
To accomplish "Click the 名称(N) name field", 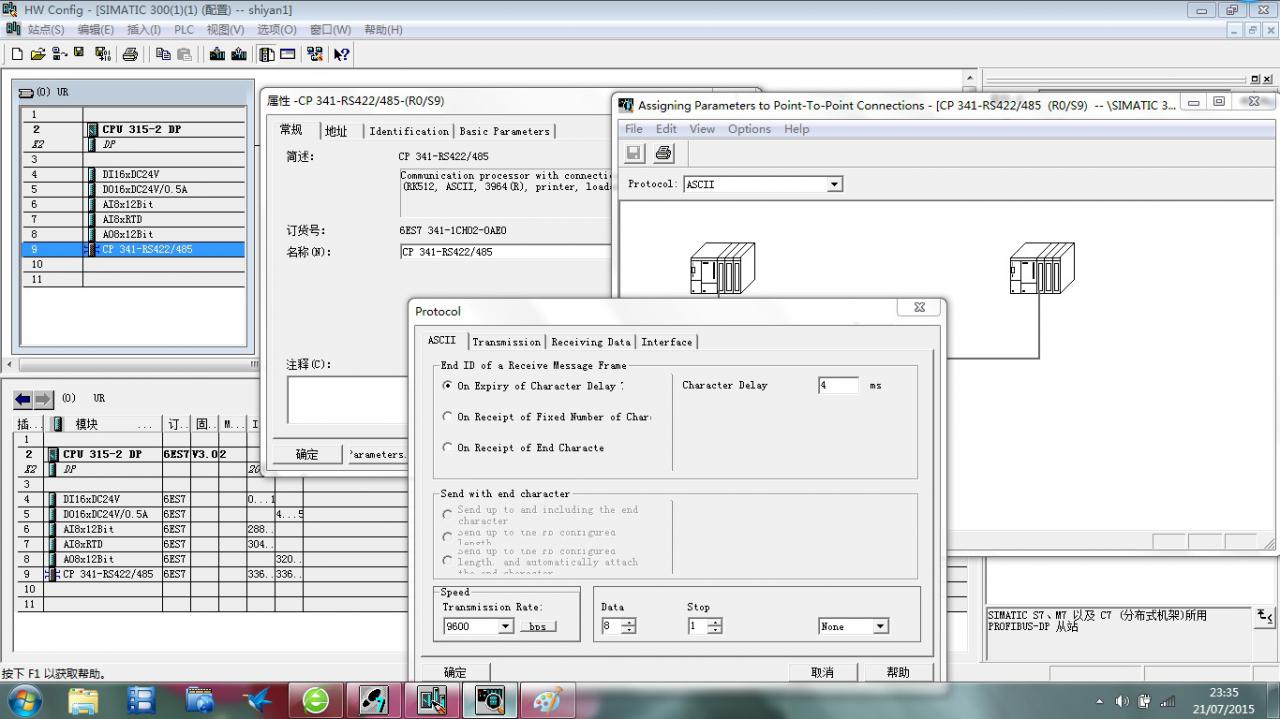I will tap(505, 252).
